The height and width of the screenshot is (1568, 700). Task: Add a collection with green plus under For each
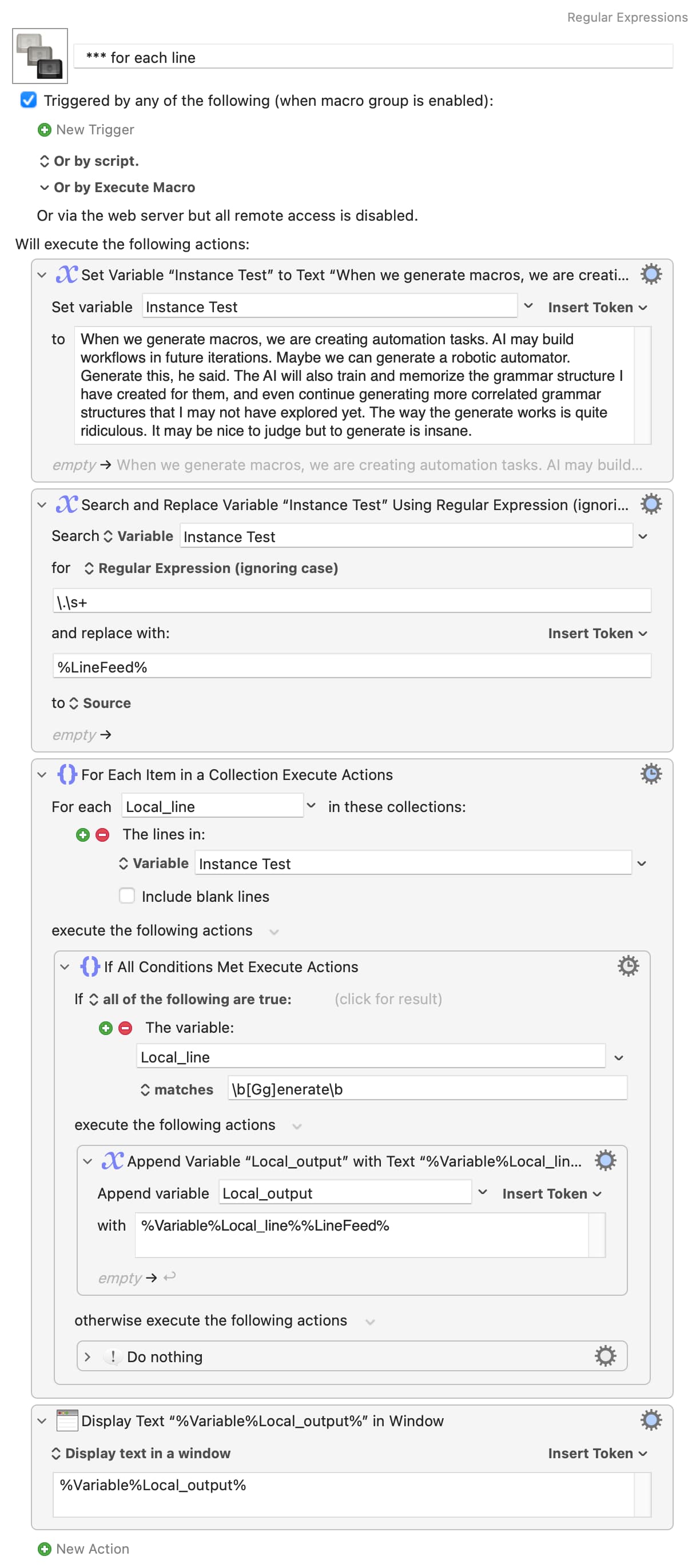[x=83, y=834]
